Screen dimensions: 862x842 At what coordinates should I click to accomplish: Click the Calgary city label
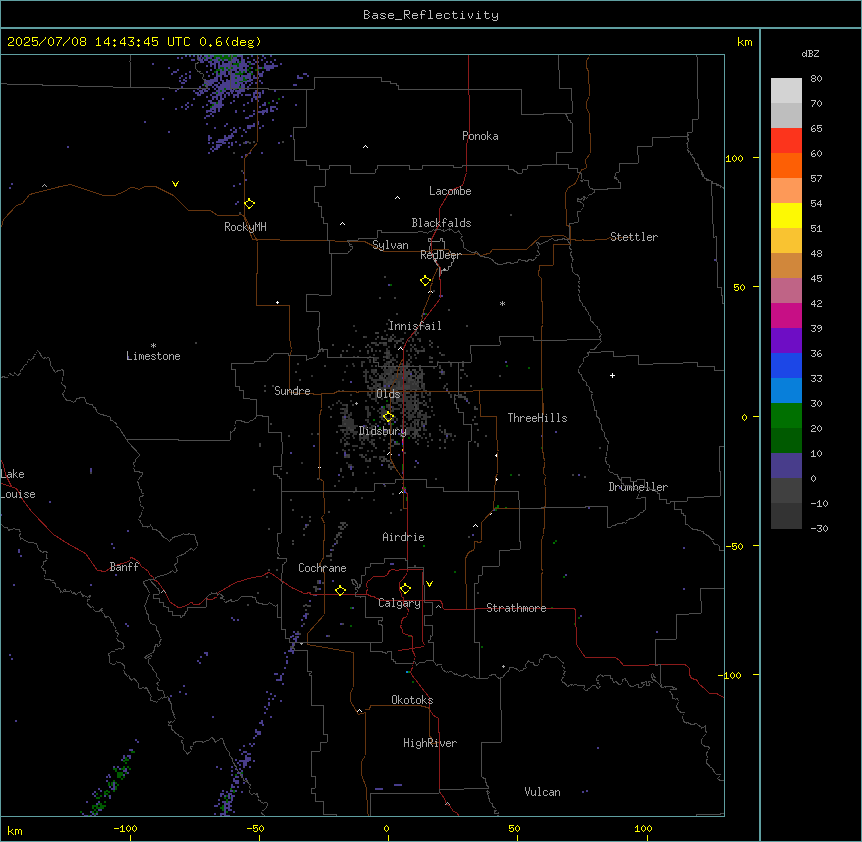coord(399,603)
